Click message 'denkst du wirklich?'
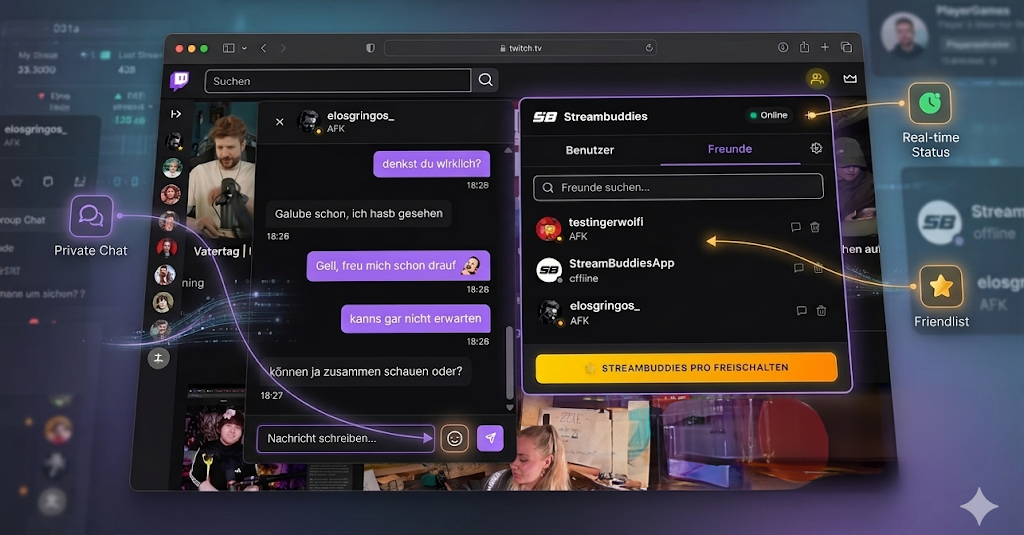 click(431, 164)
